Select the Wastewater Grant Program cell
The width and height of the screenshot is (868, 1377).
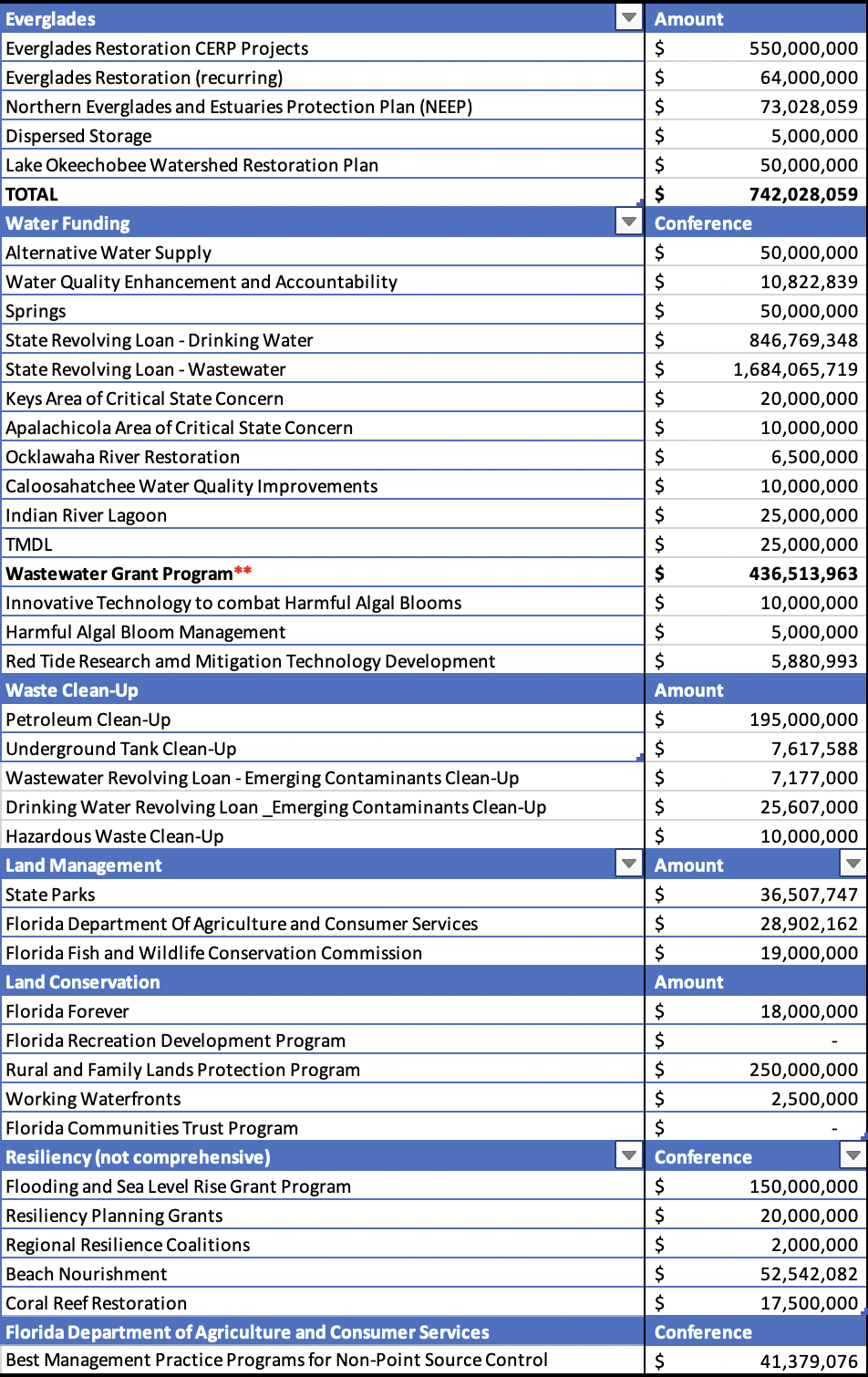click(119, 574)
